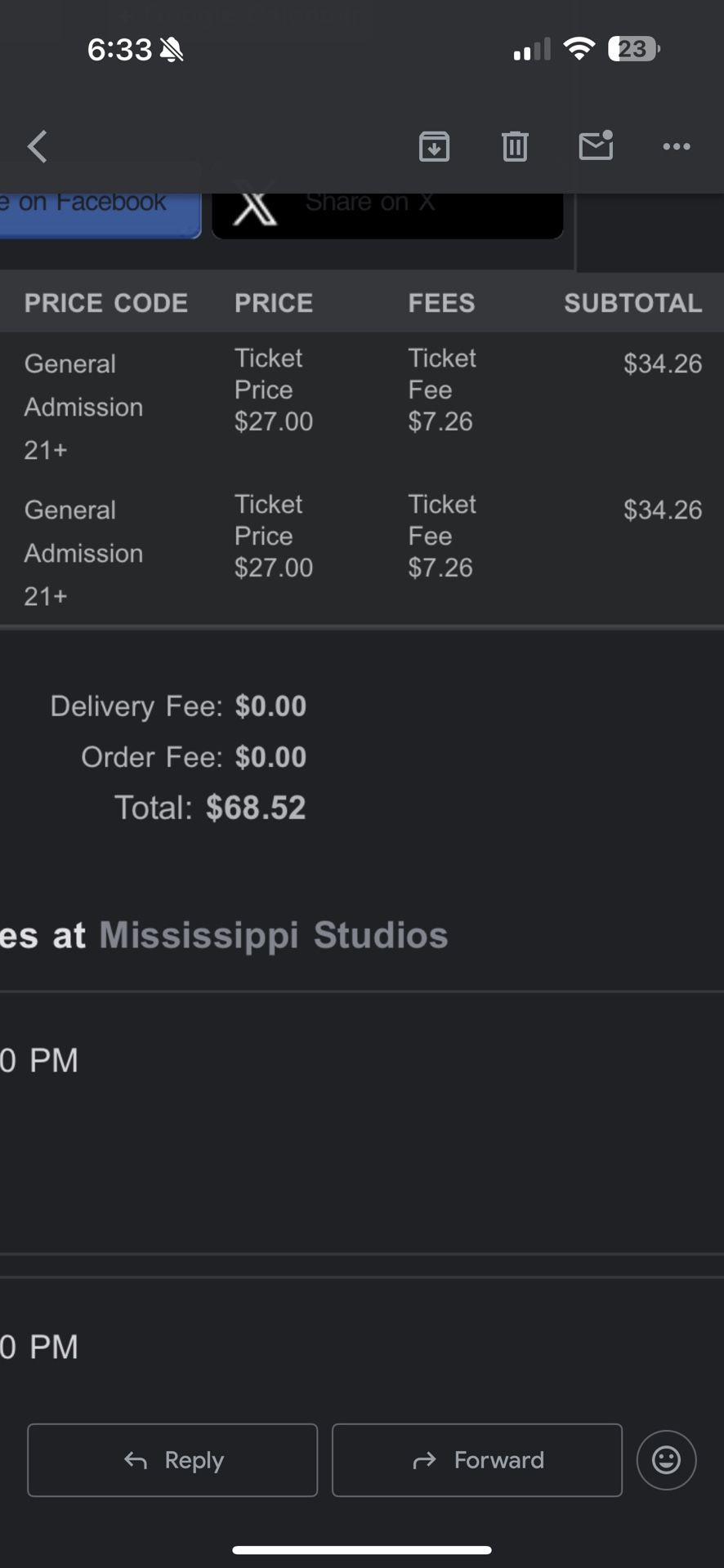This screenshot has width=724, height=1568.
Task: Go back with the back arrow
Action: 36,146
